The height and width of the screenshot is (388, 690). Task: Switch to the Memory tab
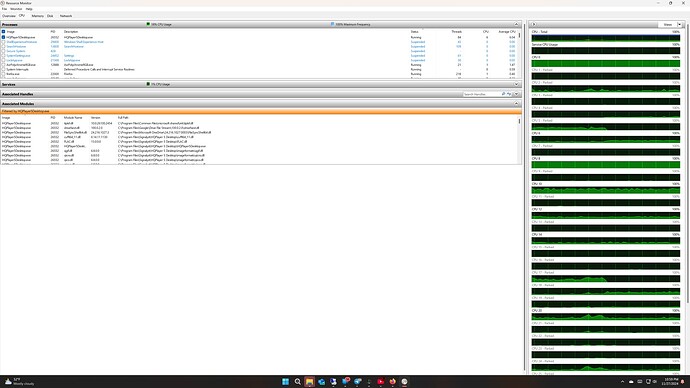37,16
